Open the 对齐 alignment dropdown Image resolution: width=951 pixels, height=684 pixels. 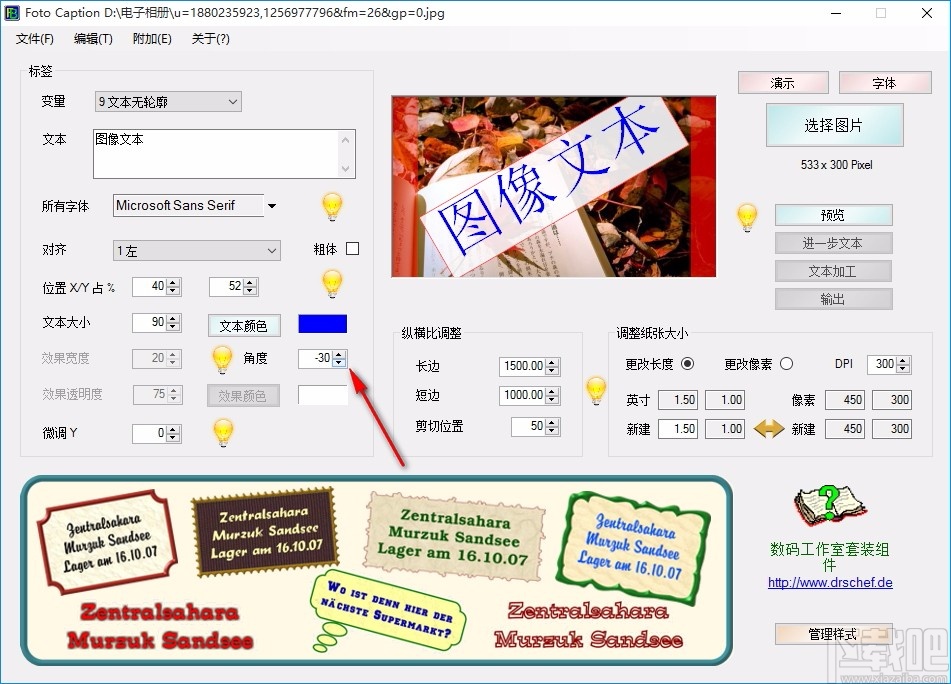197,250
